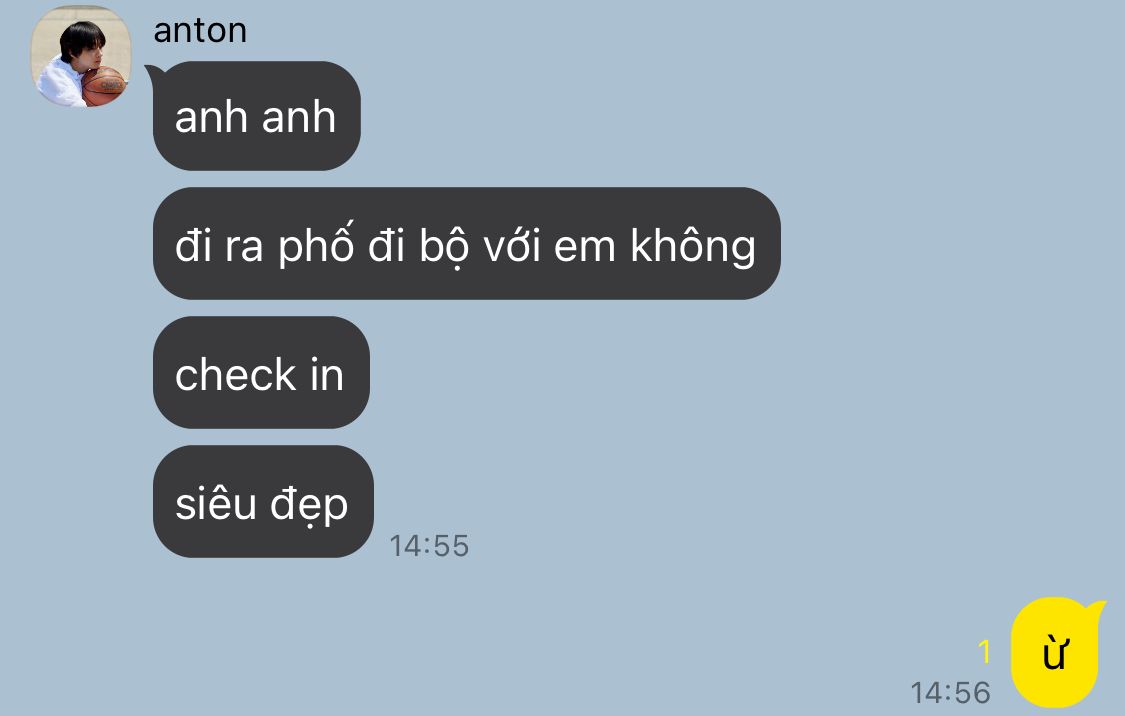Click the word "không" in the message

(x=693, y=246)
